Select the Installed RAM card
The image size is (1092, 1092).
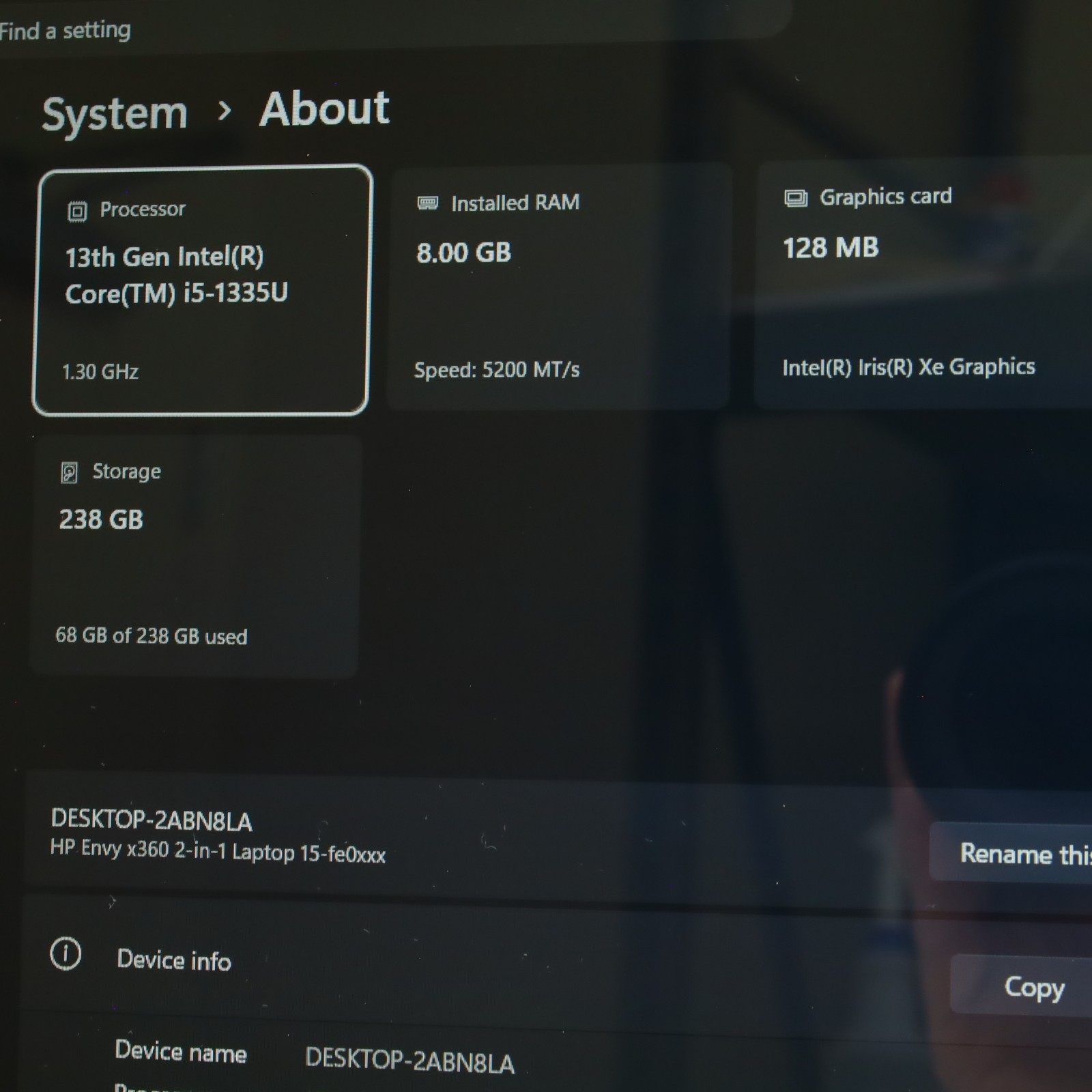[x=560, y=286]
